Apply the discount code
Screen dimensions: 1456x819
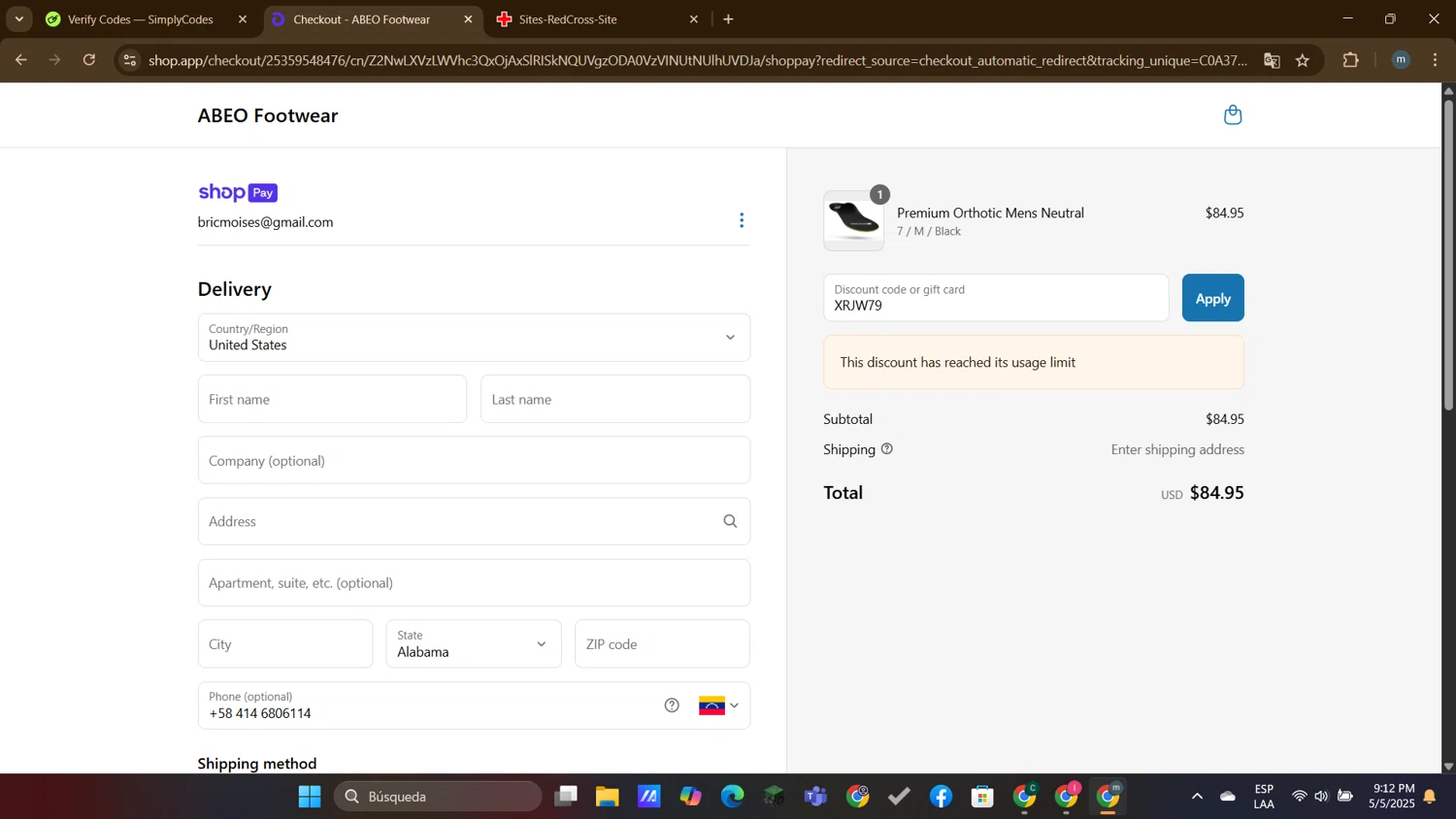[1212, 298]
